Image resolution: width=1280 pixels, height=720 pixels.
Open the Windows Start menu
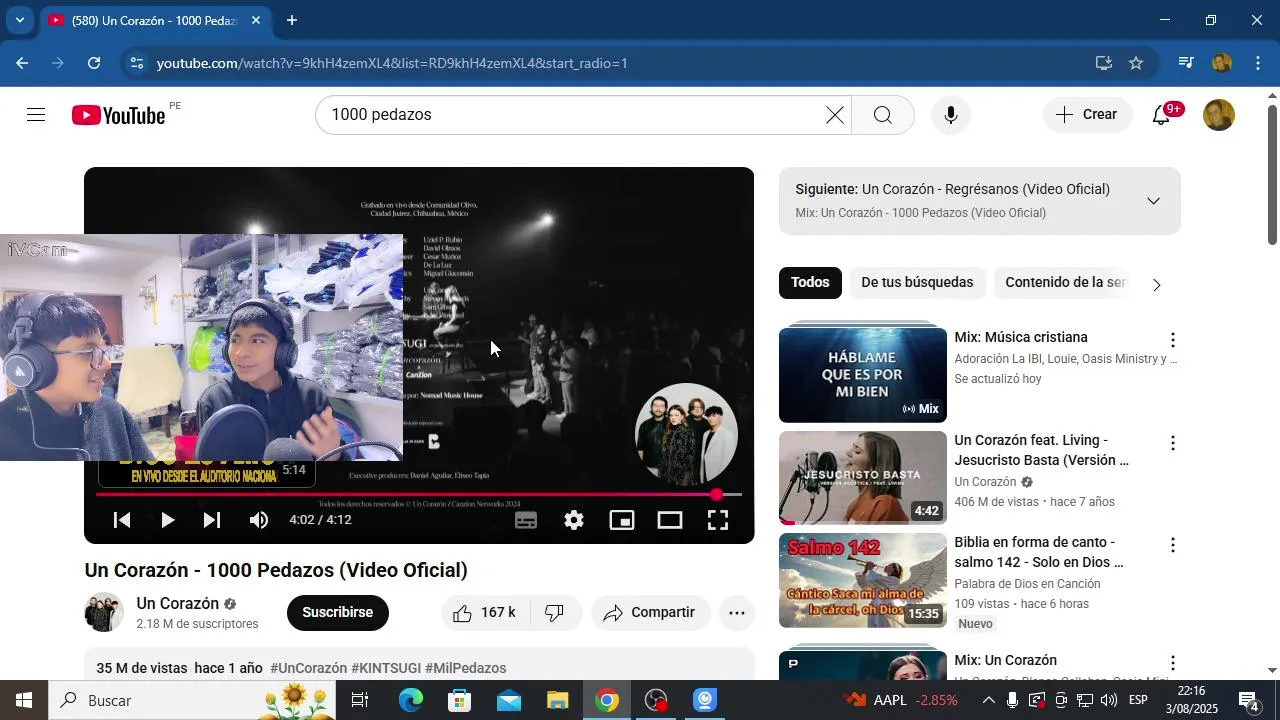[24, 700]
